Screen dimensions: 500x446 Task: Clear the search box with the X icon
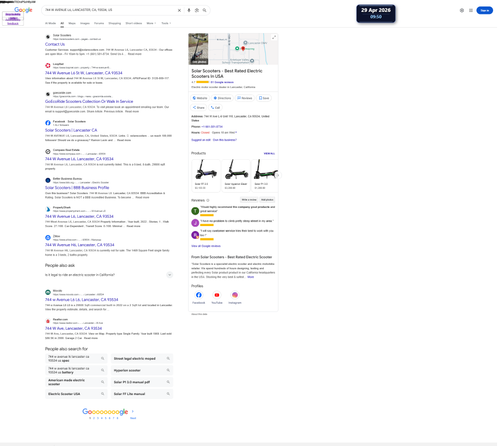tap(179, 10)
